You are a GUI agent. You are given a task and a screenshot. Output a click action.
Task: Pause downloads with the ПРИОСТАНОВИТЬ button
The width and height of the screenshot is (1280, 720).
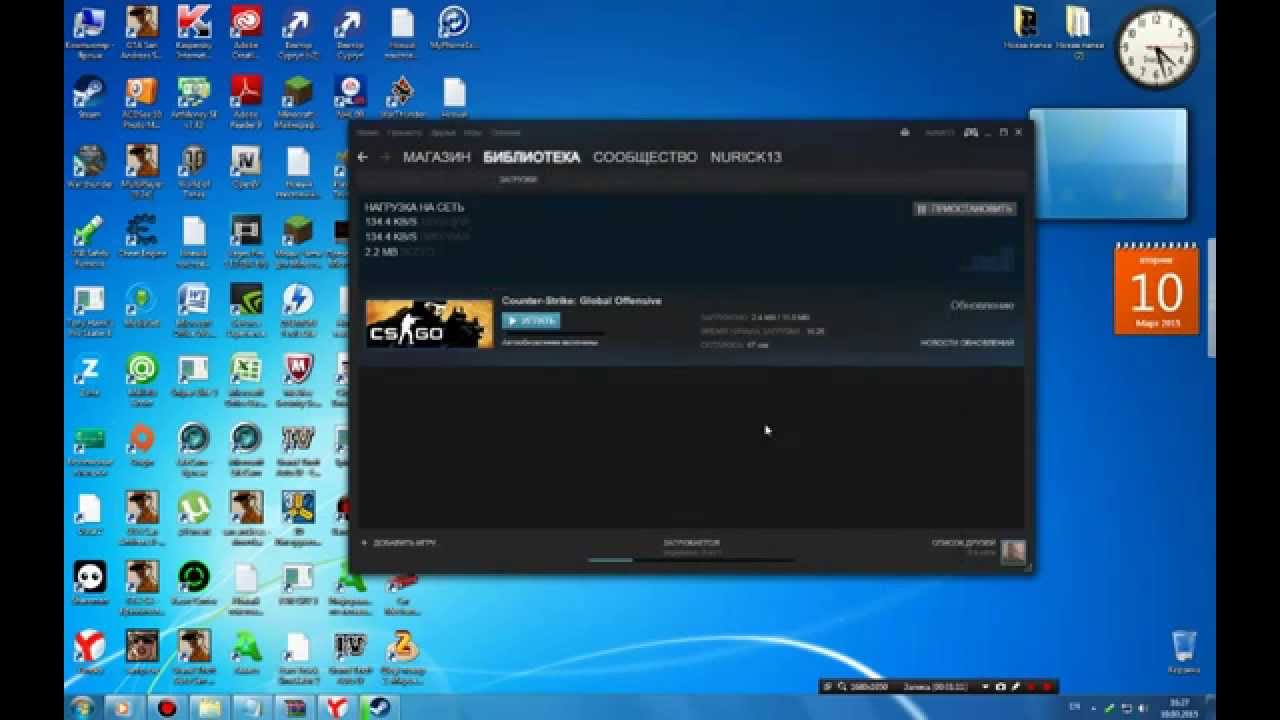coord(965,209)
